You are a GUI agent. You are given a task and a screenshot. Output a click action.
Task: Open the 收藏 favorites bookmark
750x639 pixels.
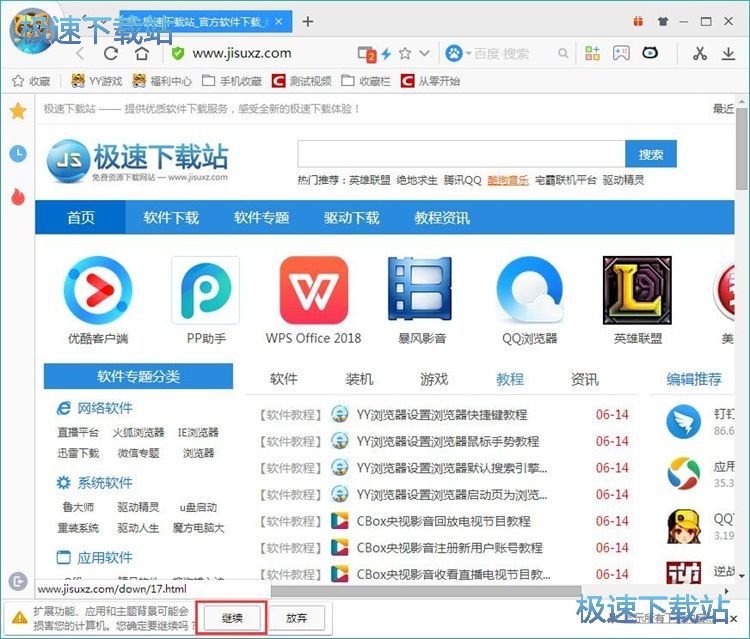(32, 81)
